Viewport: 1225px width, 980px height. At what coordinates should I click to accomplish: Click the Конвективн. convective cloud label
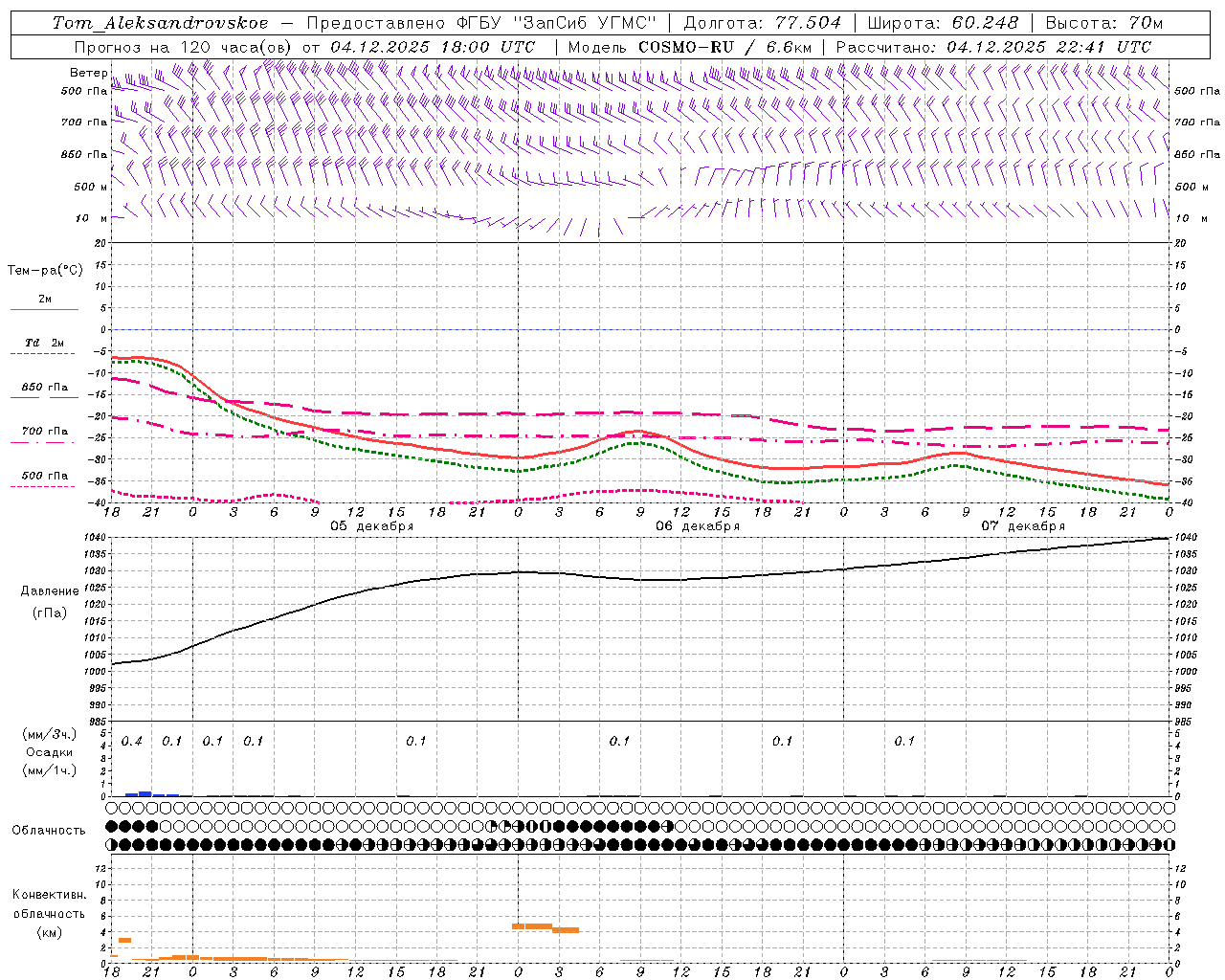click(50, 895)
